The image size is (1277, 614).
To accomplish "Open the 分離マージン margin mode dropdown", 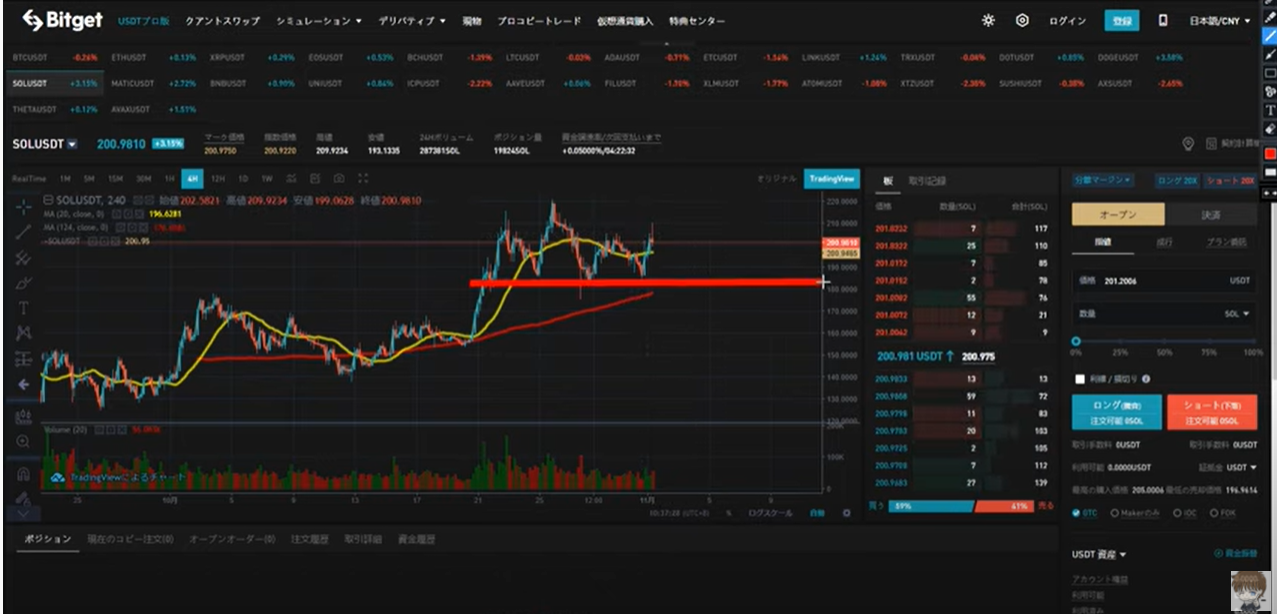I will pyautogui.click(x=1103, y=180).
